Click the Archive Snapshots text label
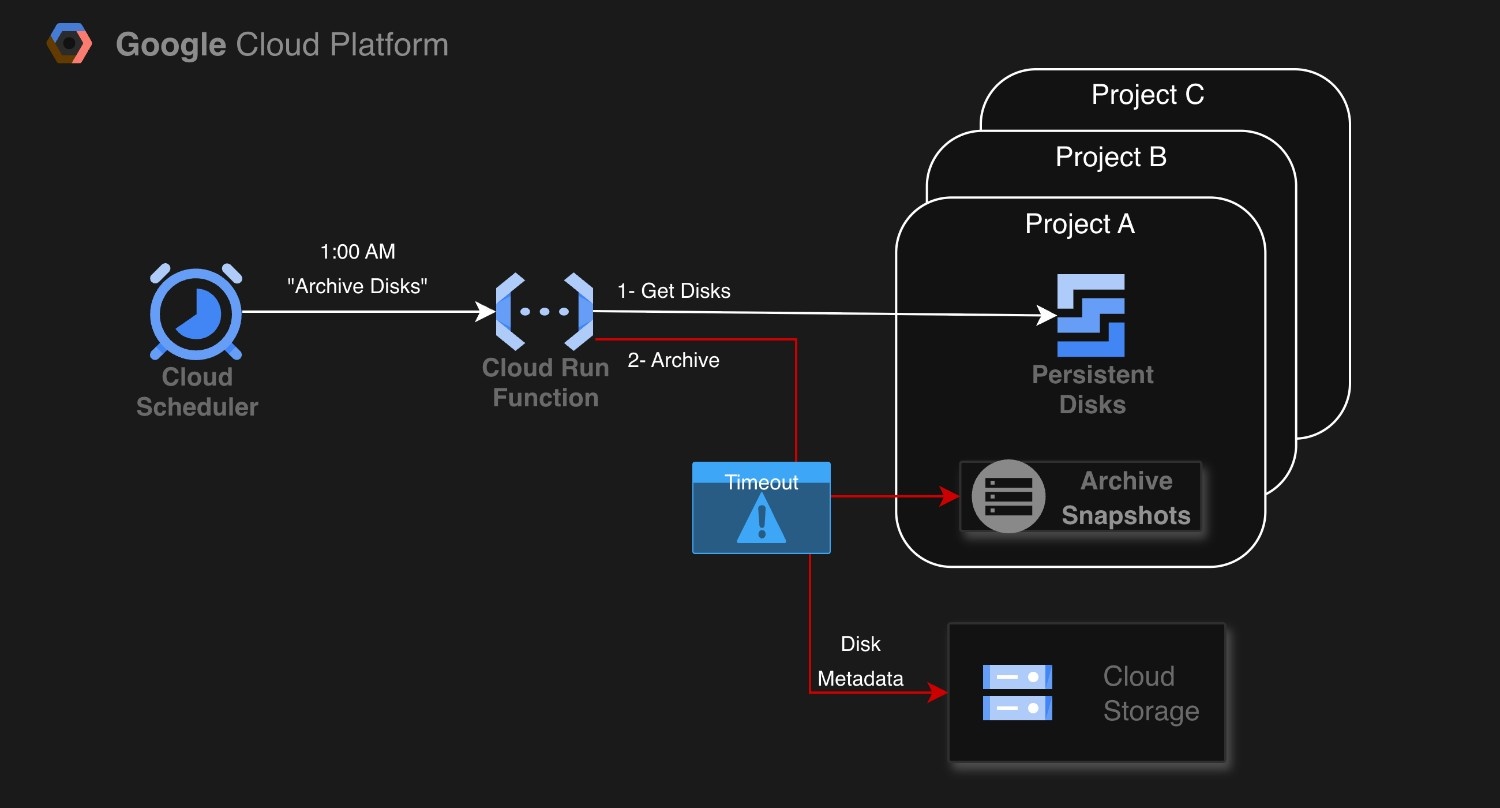1500x808 pixels. coord(1126,498)
